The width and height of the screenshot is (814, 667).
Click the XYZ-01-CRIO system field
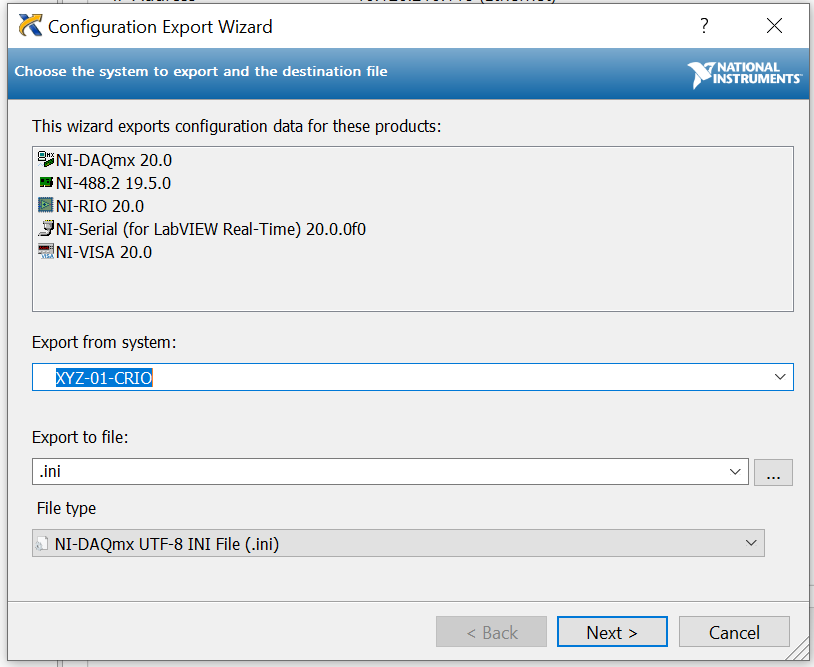point(413,377)
